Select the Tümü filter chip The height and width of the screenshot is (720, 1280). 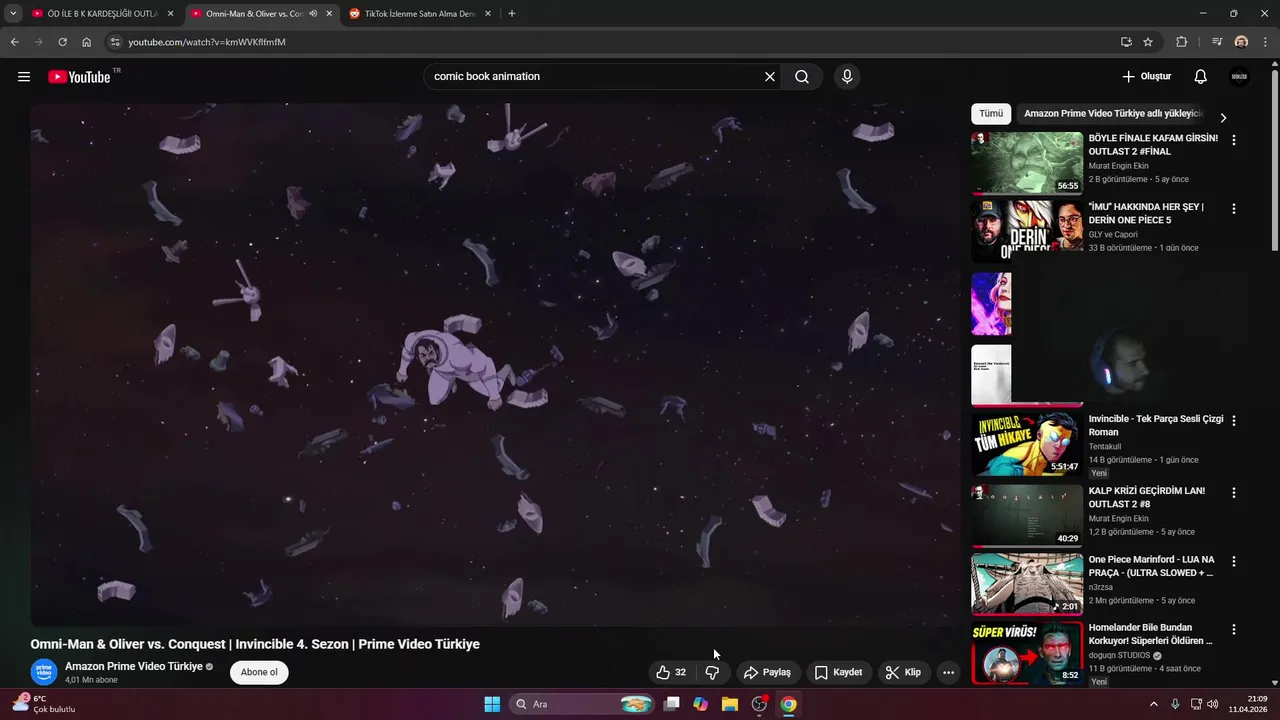click(x=991, y=114)
